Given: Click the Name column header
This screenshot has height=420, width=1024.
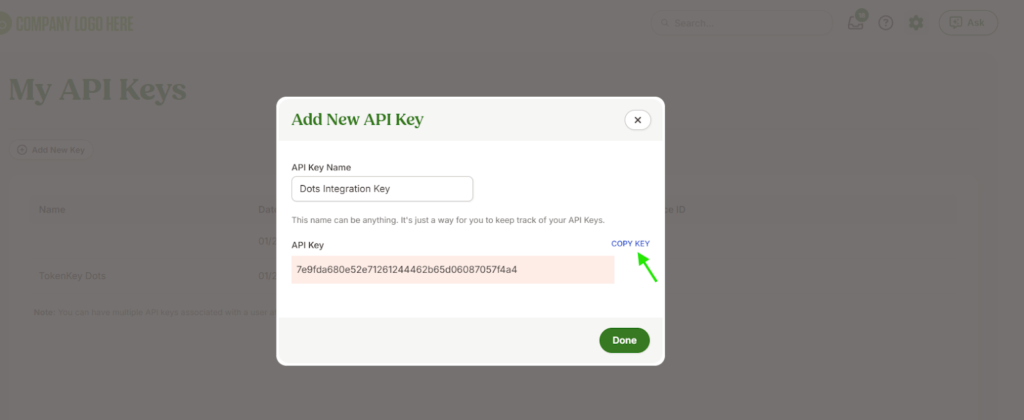Looking at the screenshot, I should pos(52,210).
